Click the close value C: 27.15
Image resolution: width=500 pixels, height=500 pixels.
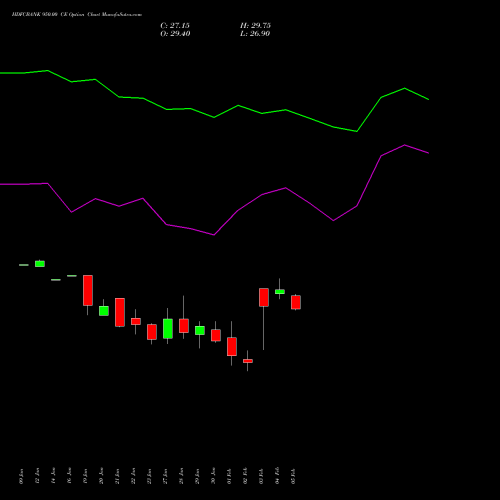click(175, 26)
